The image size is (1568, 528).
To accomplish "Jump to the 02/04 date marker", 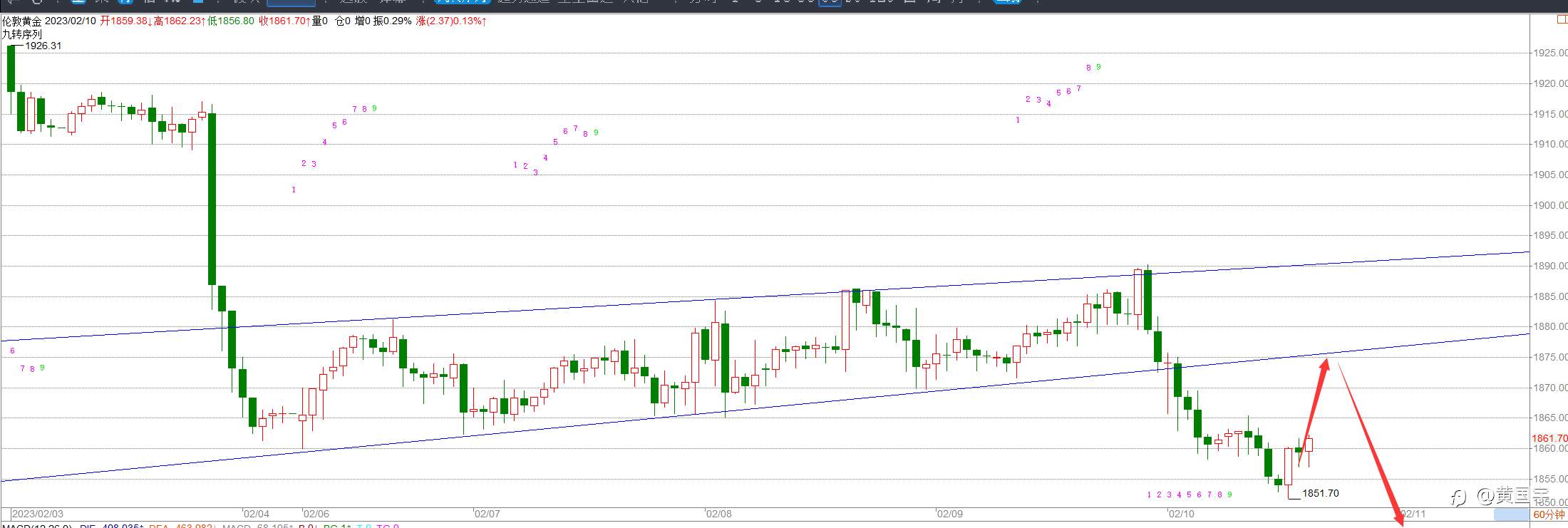I will click(x=256, y=514).
